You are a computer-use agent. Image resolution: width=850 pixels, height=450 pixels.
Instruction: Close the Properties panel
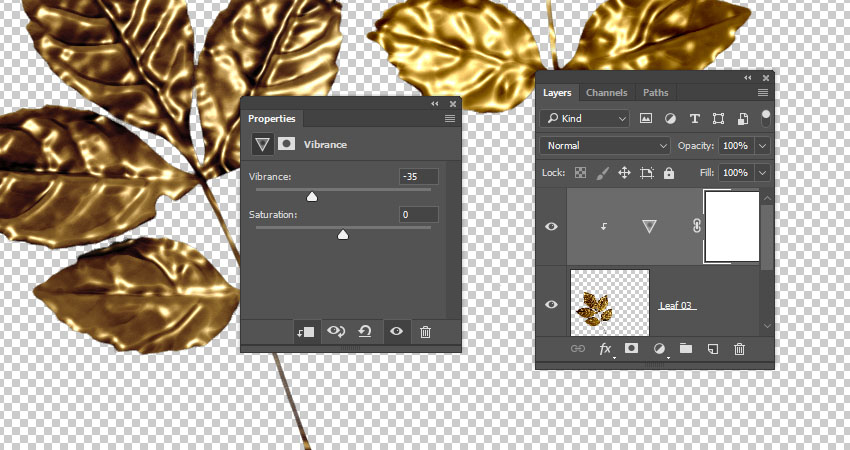[x=453, y=104]
